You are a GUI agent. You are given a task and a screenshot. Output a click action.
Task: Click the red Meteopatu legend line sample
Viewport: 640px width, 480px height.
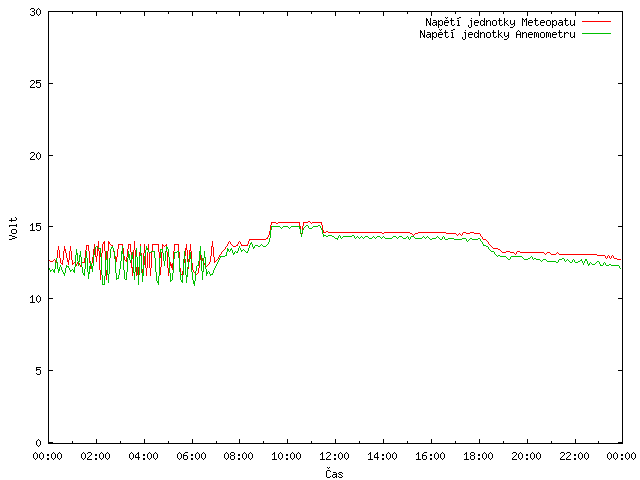[x=596, y=21]
